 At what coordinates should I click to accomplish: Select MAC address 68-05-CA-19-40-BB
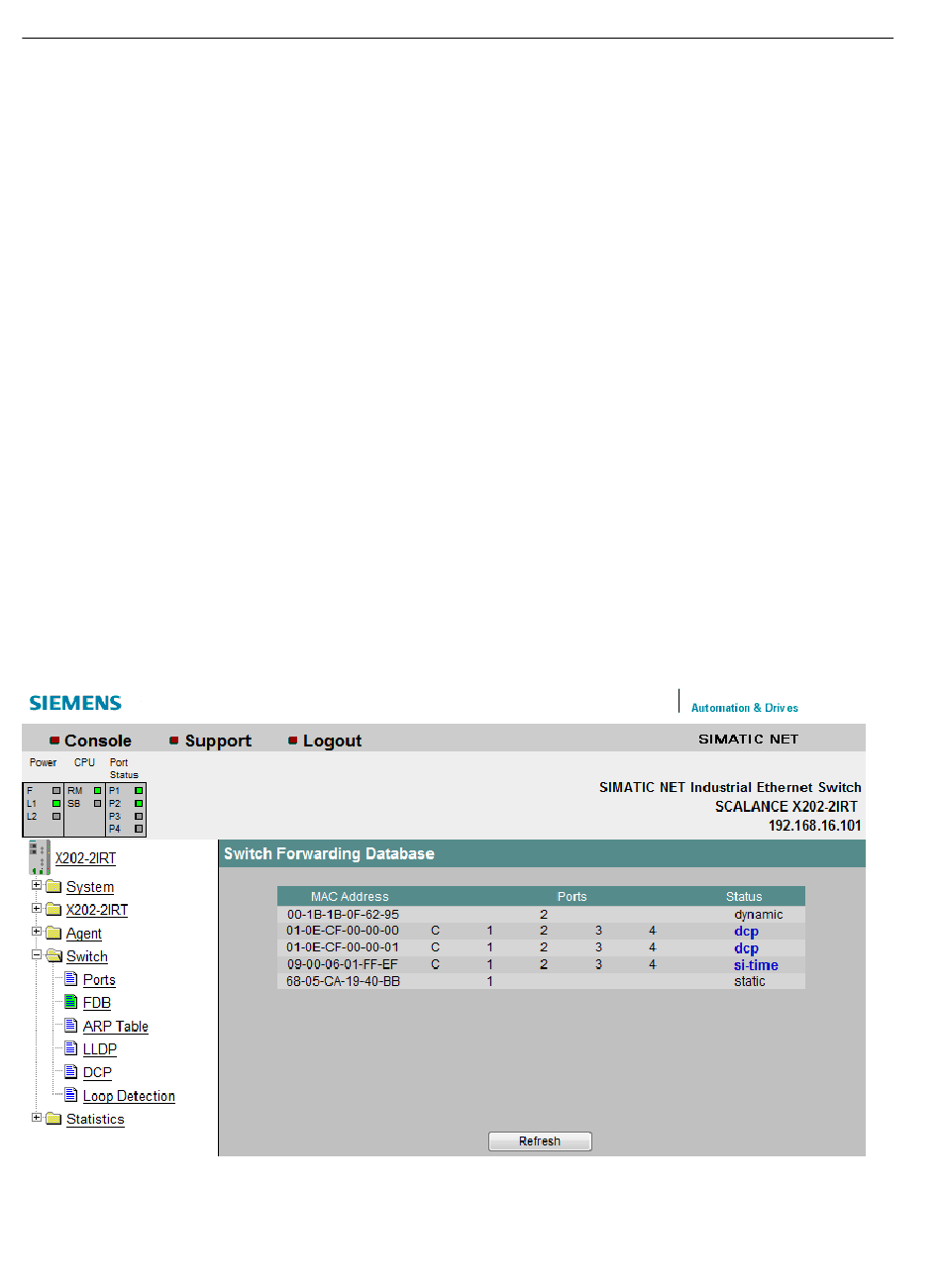click(x=343, y=981)
